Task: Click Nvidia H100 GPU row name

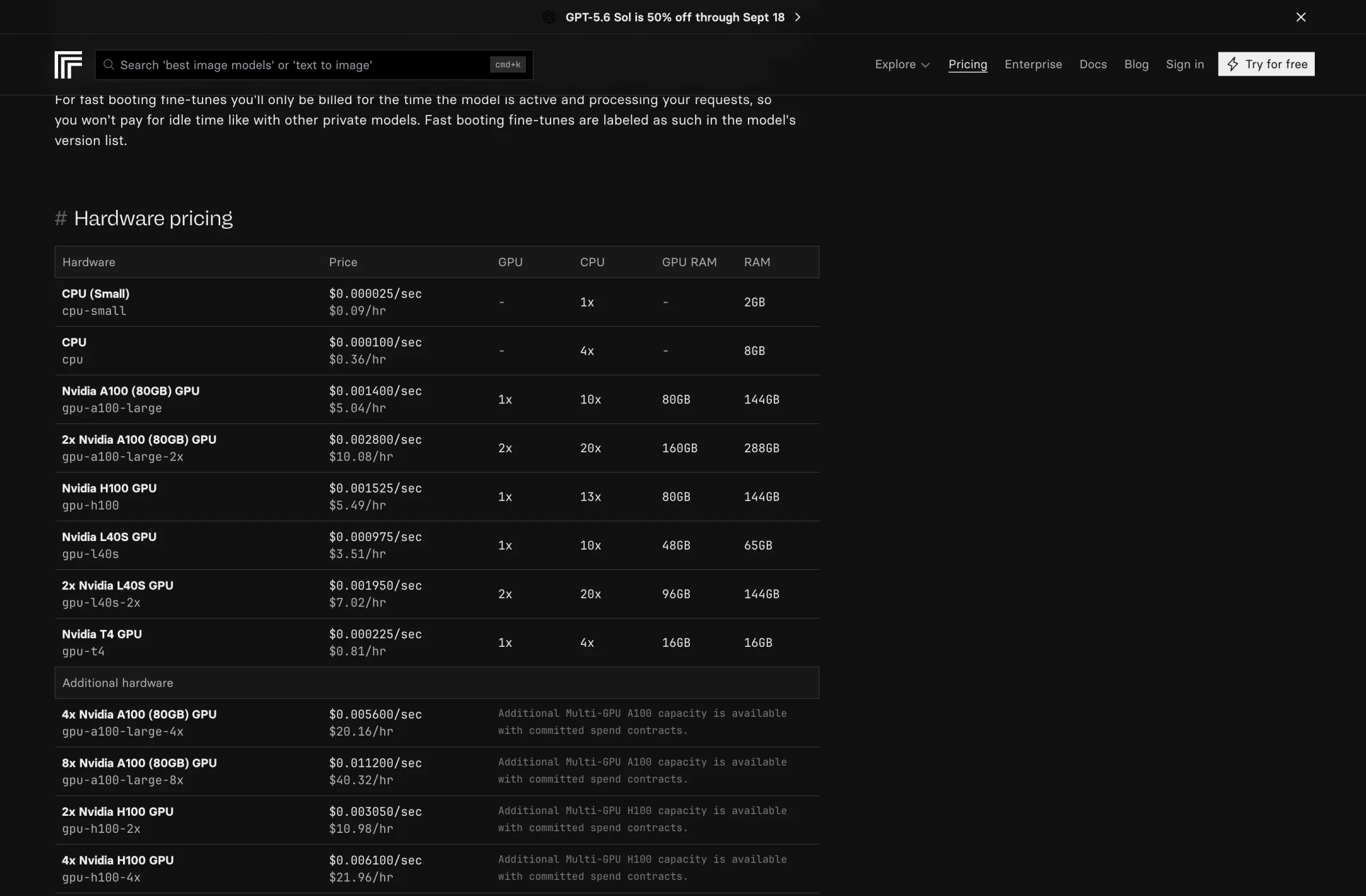Action: (x=109, y=489)
